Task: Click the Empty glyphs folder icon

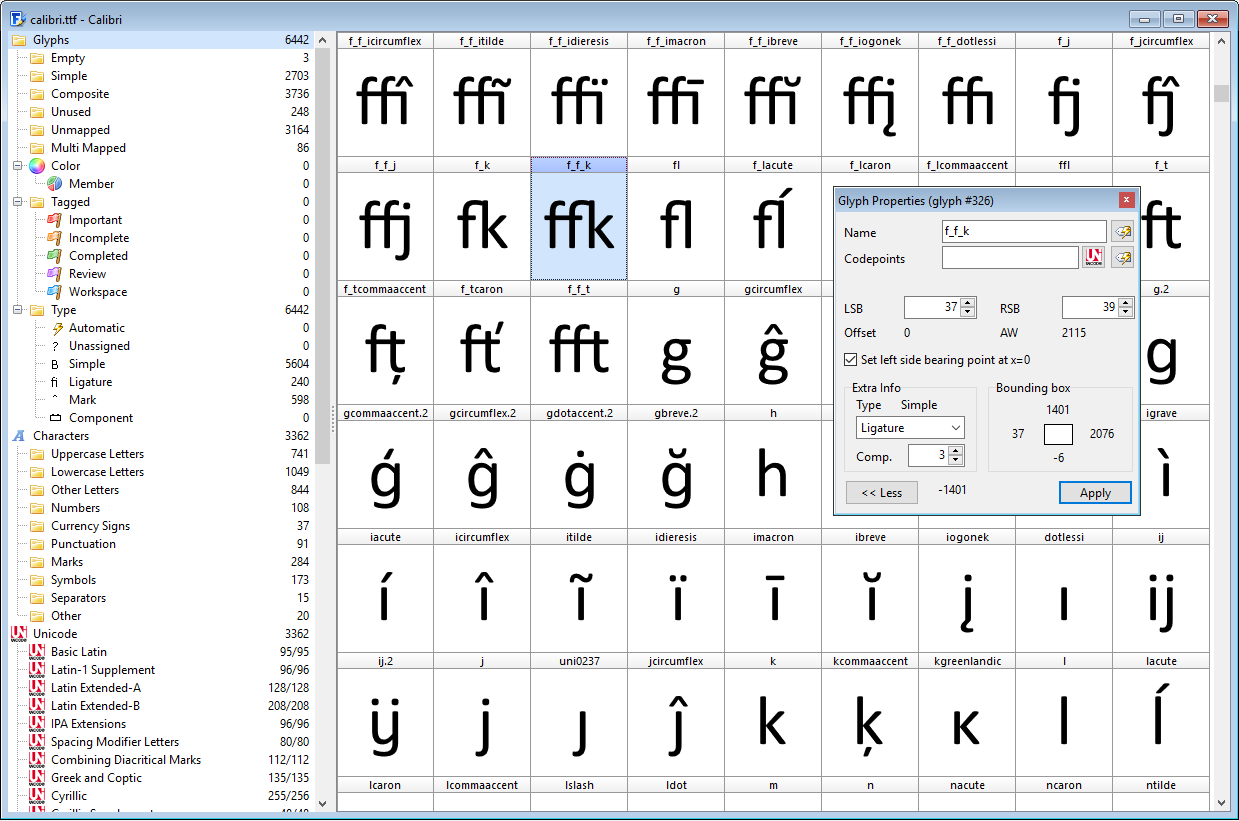Action: [x=37, y=58]
